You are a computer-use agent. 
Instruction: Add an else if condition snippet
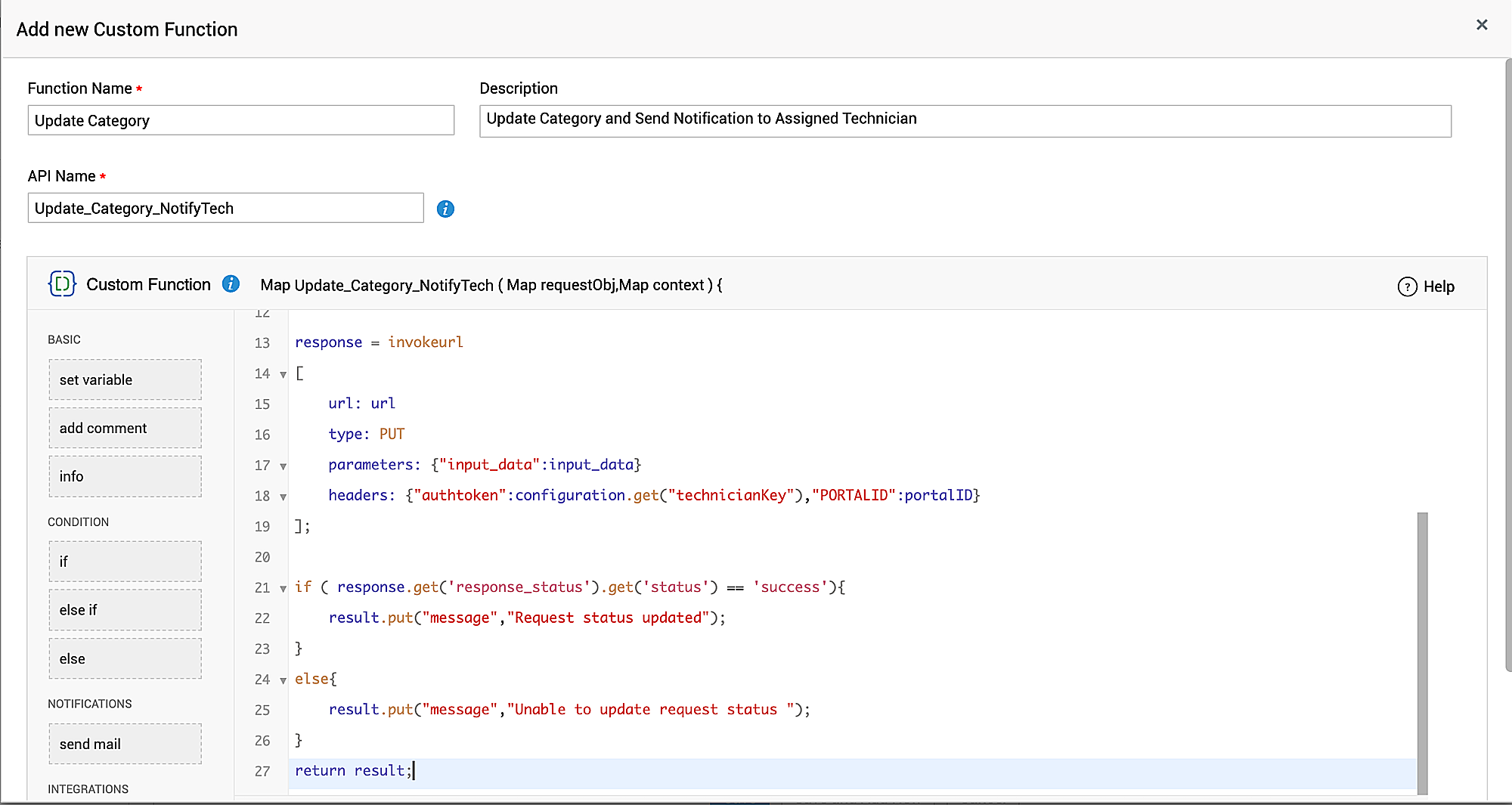click(125, 610)
